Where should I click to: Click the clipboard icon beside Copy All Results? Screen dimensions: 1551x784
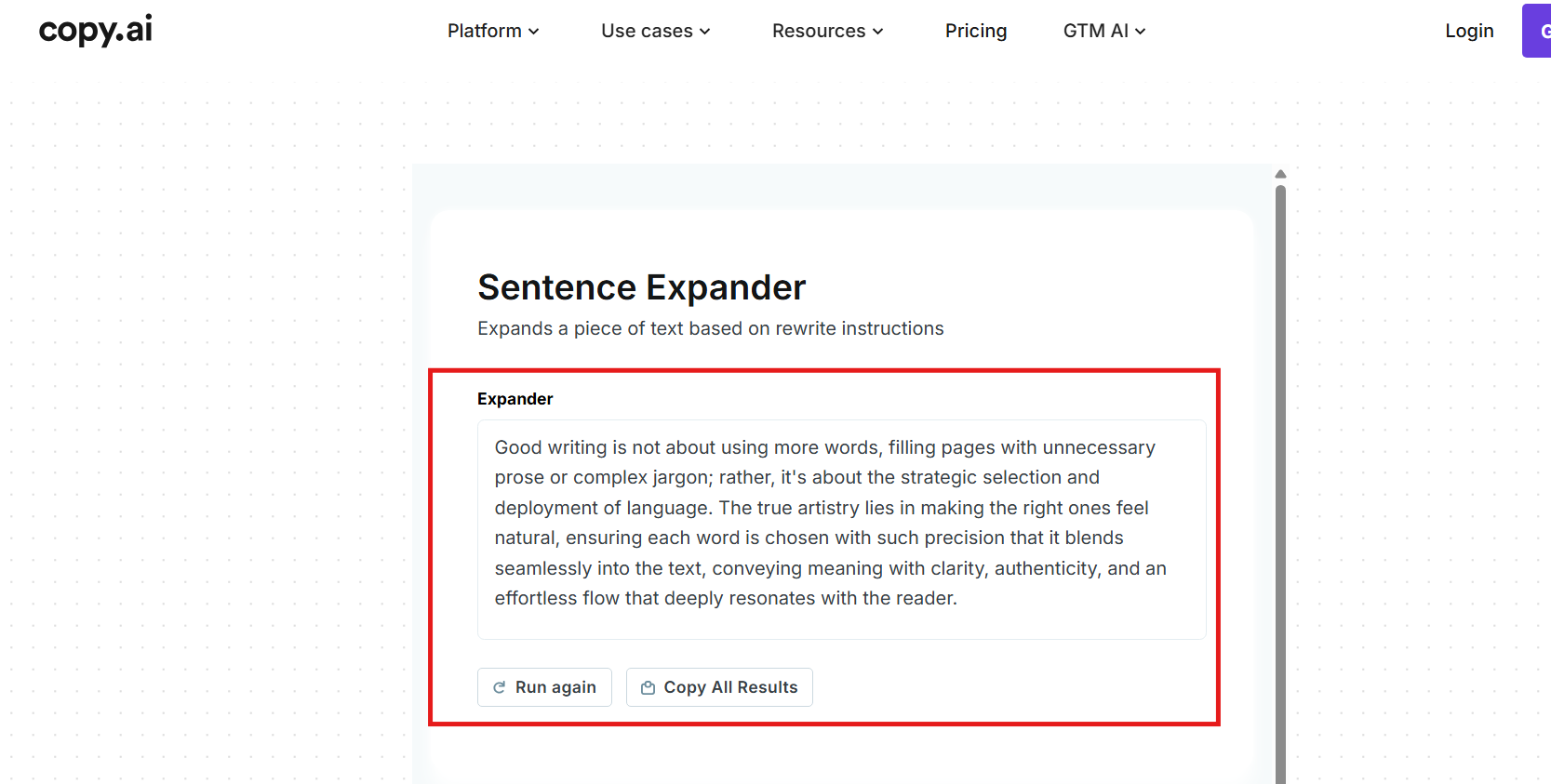[648, 687]
